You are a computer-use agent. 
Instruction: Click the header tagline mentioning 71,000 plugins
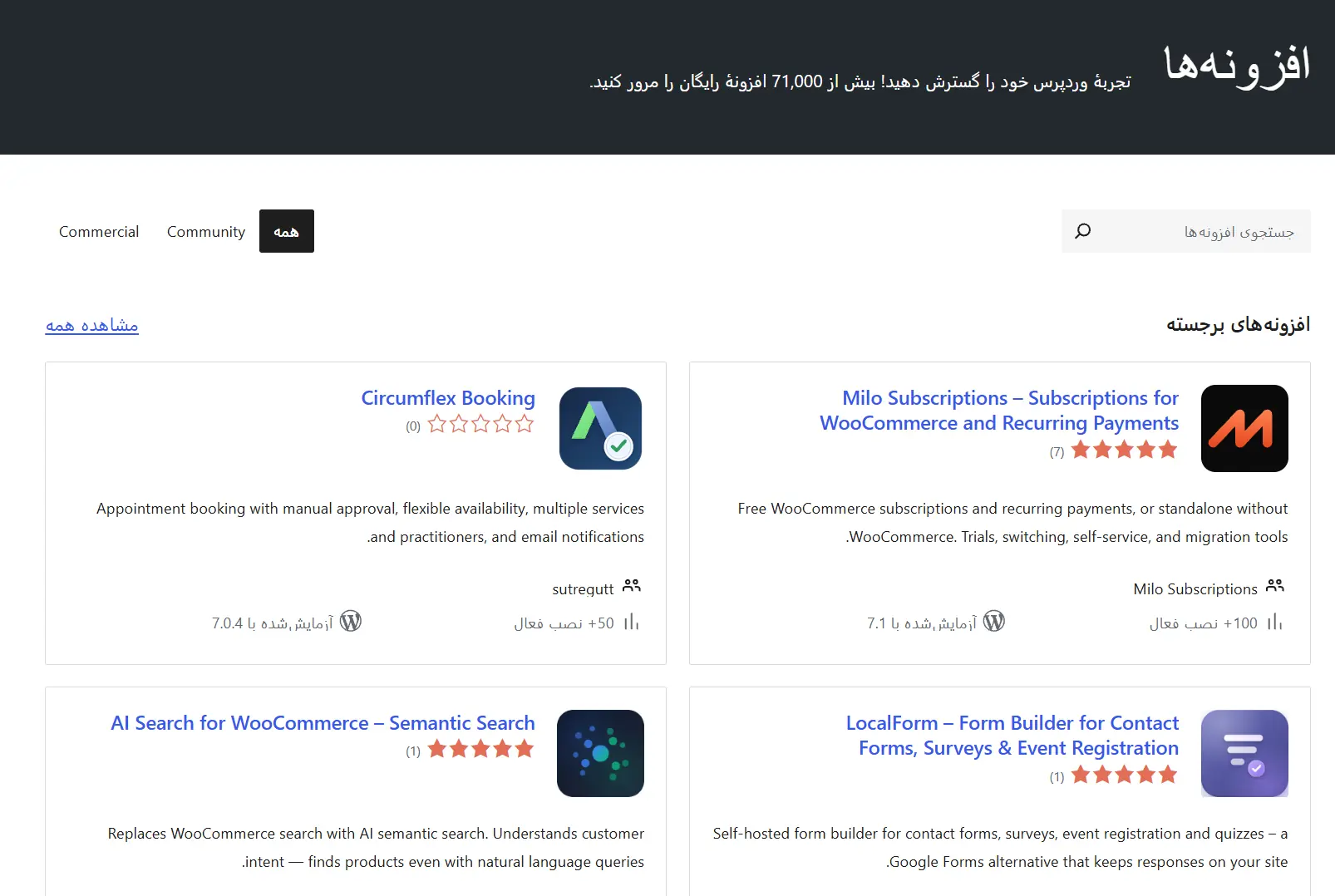860,81
